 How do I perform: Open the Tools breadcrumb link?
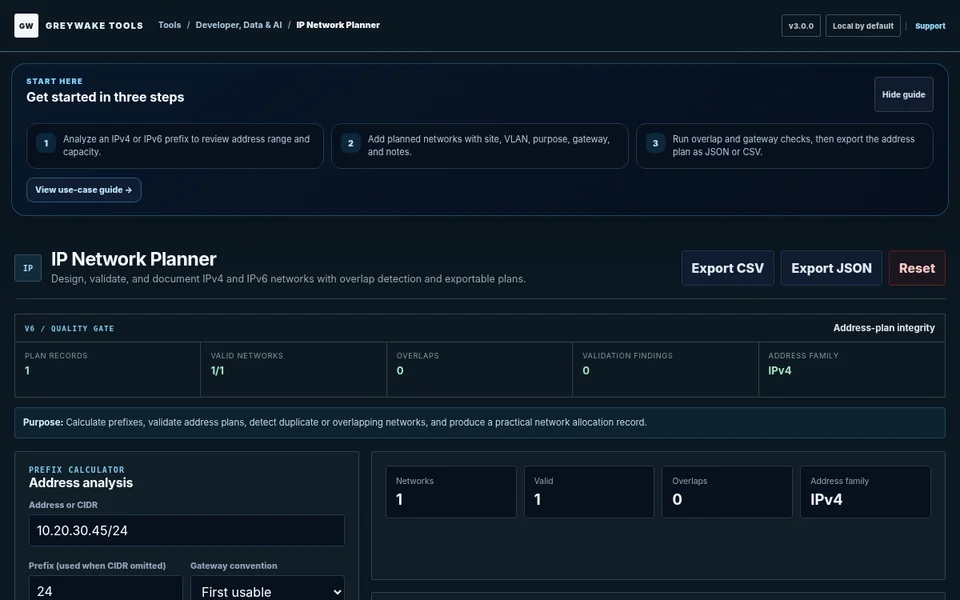click(x=170, y=25)
